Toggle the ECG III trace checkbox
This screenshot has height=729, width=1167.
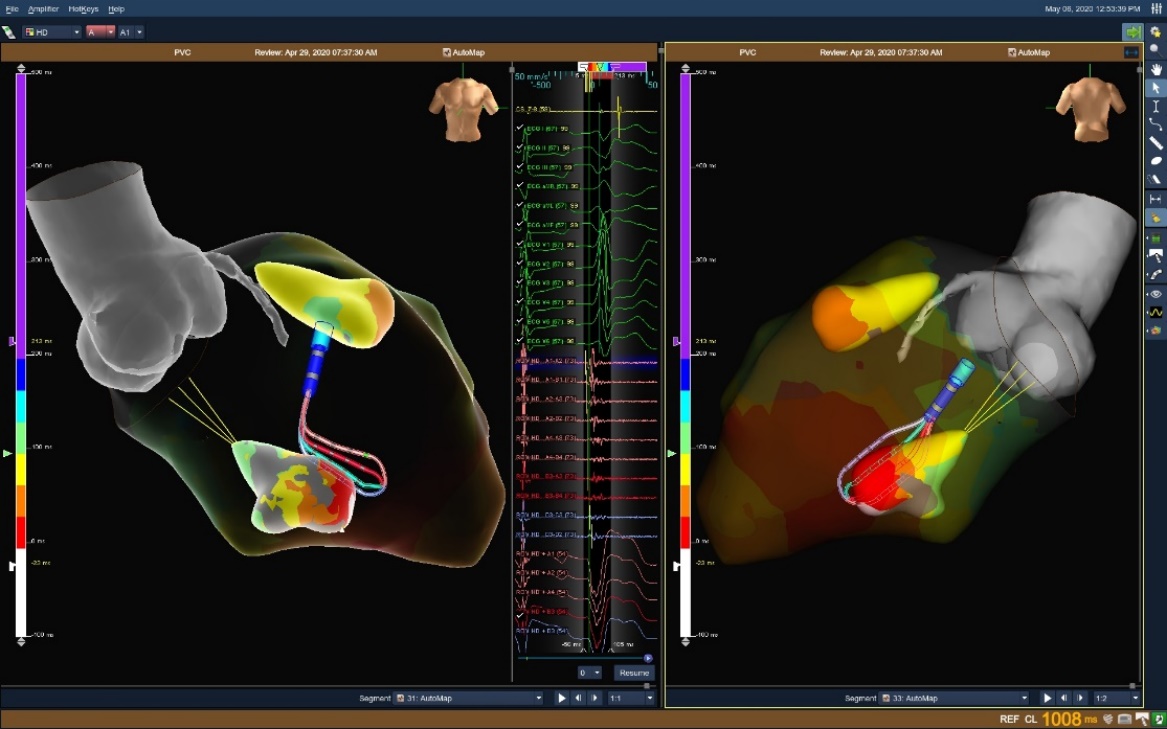coord(520,167)
